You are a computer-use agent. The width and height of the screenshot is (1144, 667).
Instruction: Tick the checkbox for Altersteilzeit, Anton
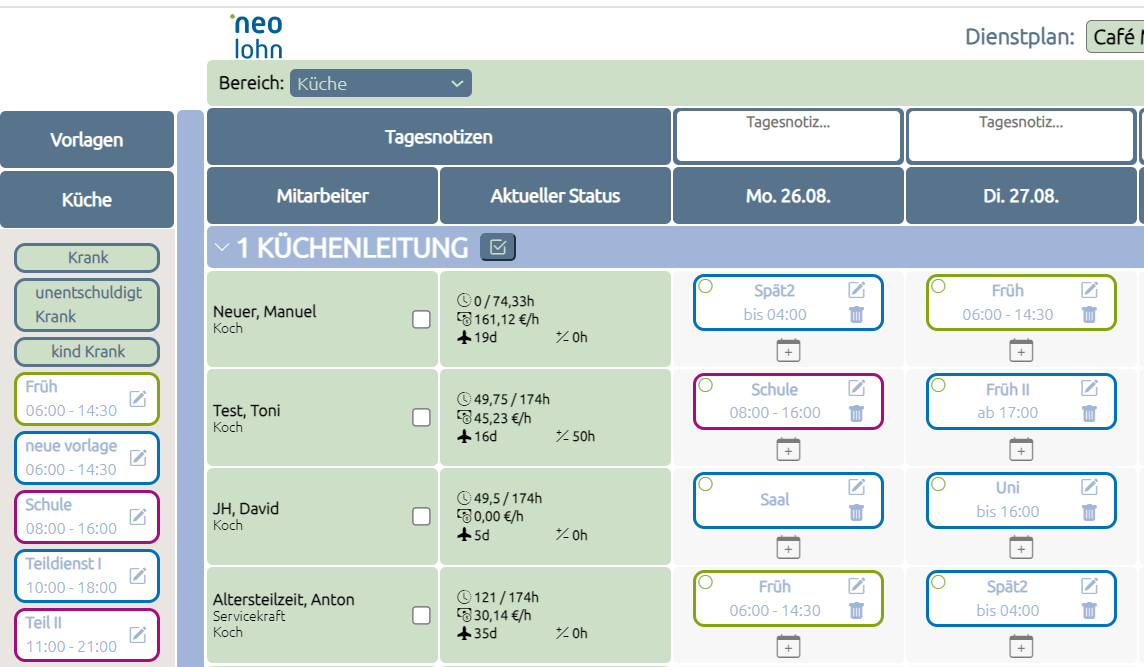(421, 615)
